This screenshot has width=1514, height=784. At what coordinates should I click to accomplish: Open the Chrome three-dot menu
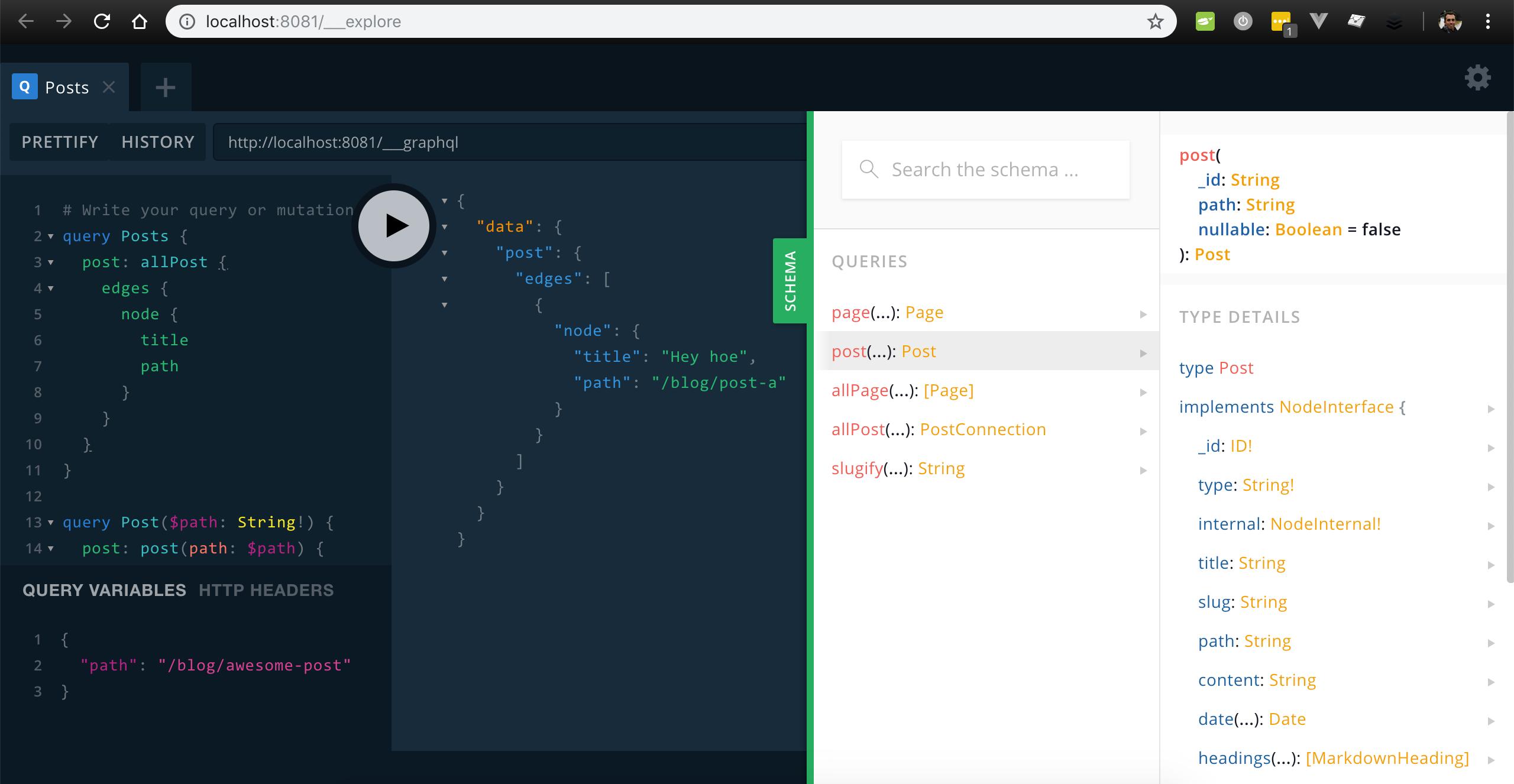pyautogui.click(x=1488, y=22)
